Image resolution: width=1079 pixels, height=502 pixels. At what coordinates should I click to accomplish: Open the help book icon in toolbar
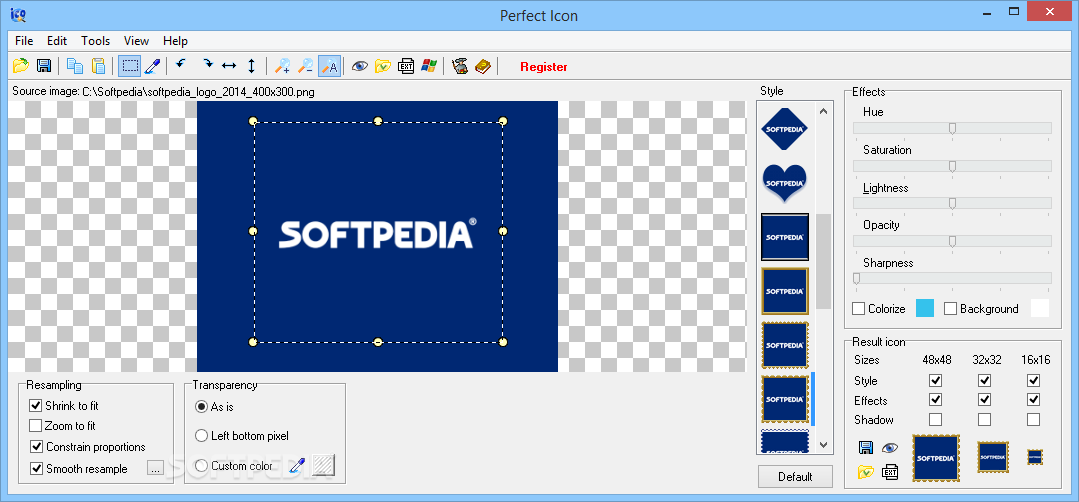pos(483,66)
